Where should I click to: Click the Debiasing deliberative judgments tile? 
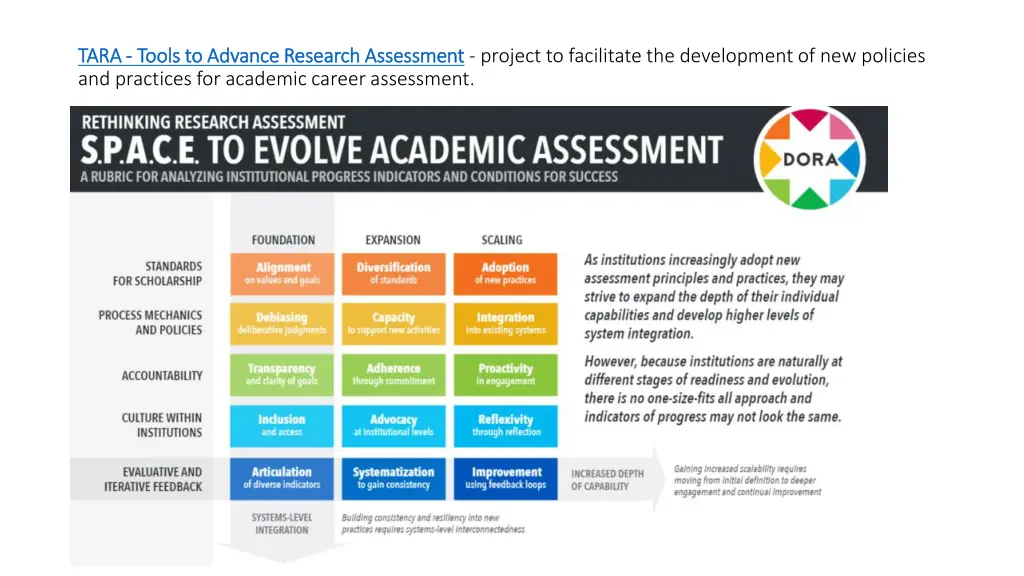point(282,323)
